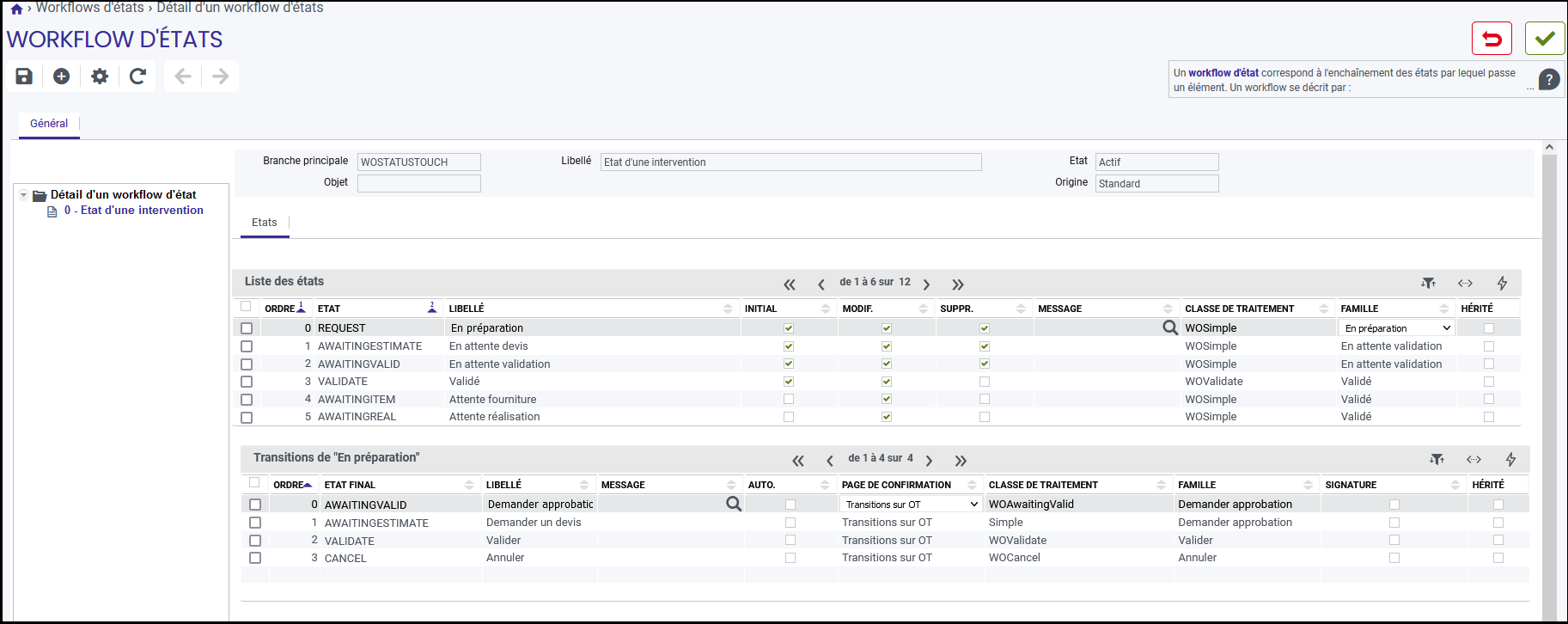
Task: Click the refresh reload icon
Action: point(137,76)
